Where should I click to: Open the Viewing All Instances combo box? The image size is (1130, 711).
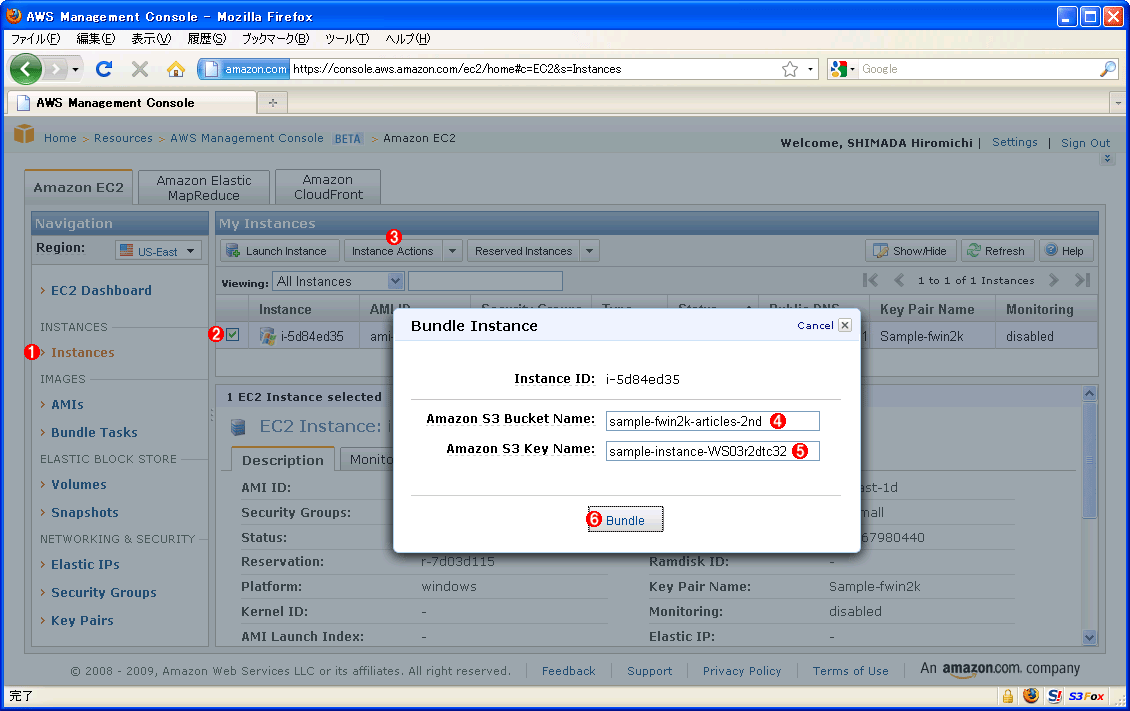point(337,281)
